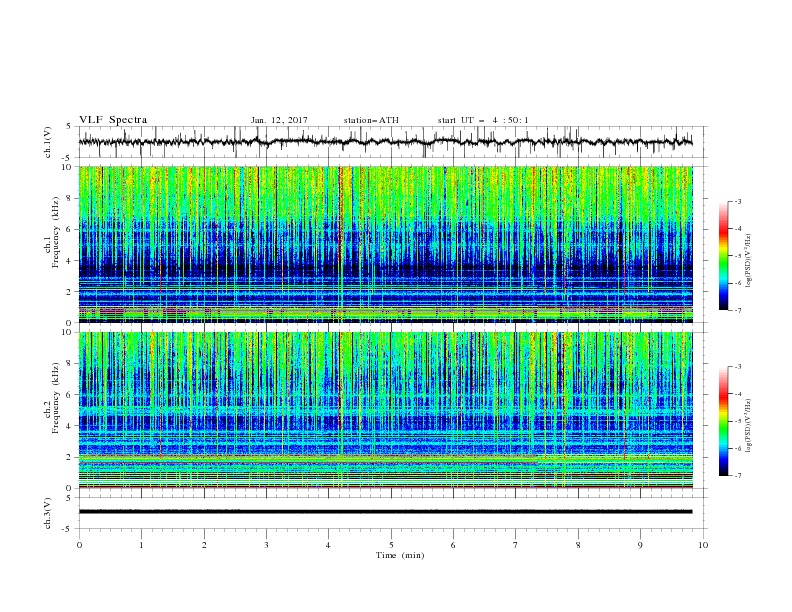
Task: Select the log(PSD) label beside ch.2 colorbar
Action: tap(748, 426)
